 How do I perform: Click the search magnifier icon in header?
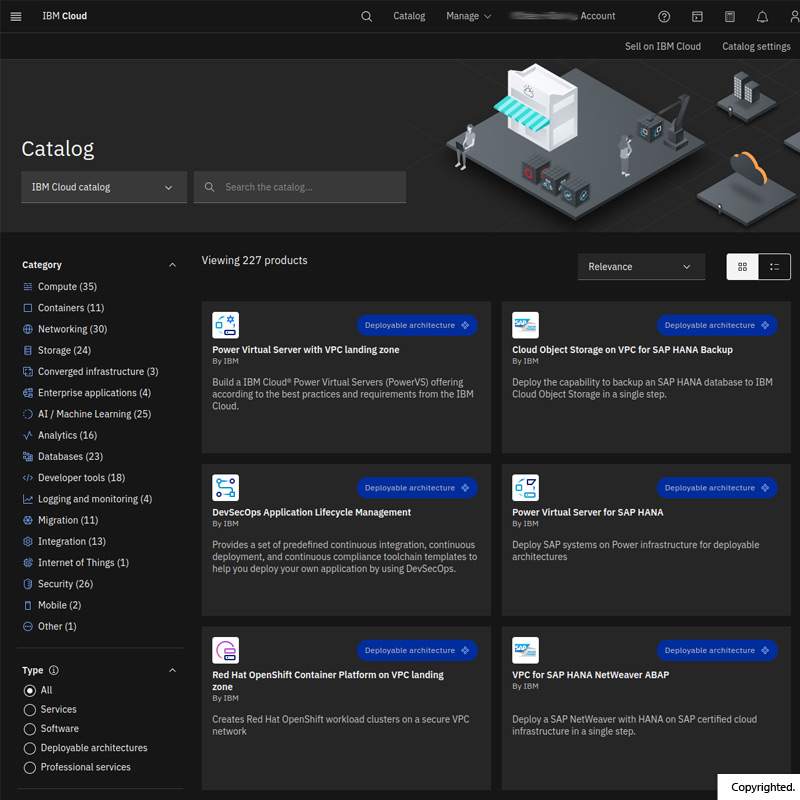point(366,16)
